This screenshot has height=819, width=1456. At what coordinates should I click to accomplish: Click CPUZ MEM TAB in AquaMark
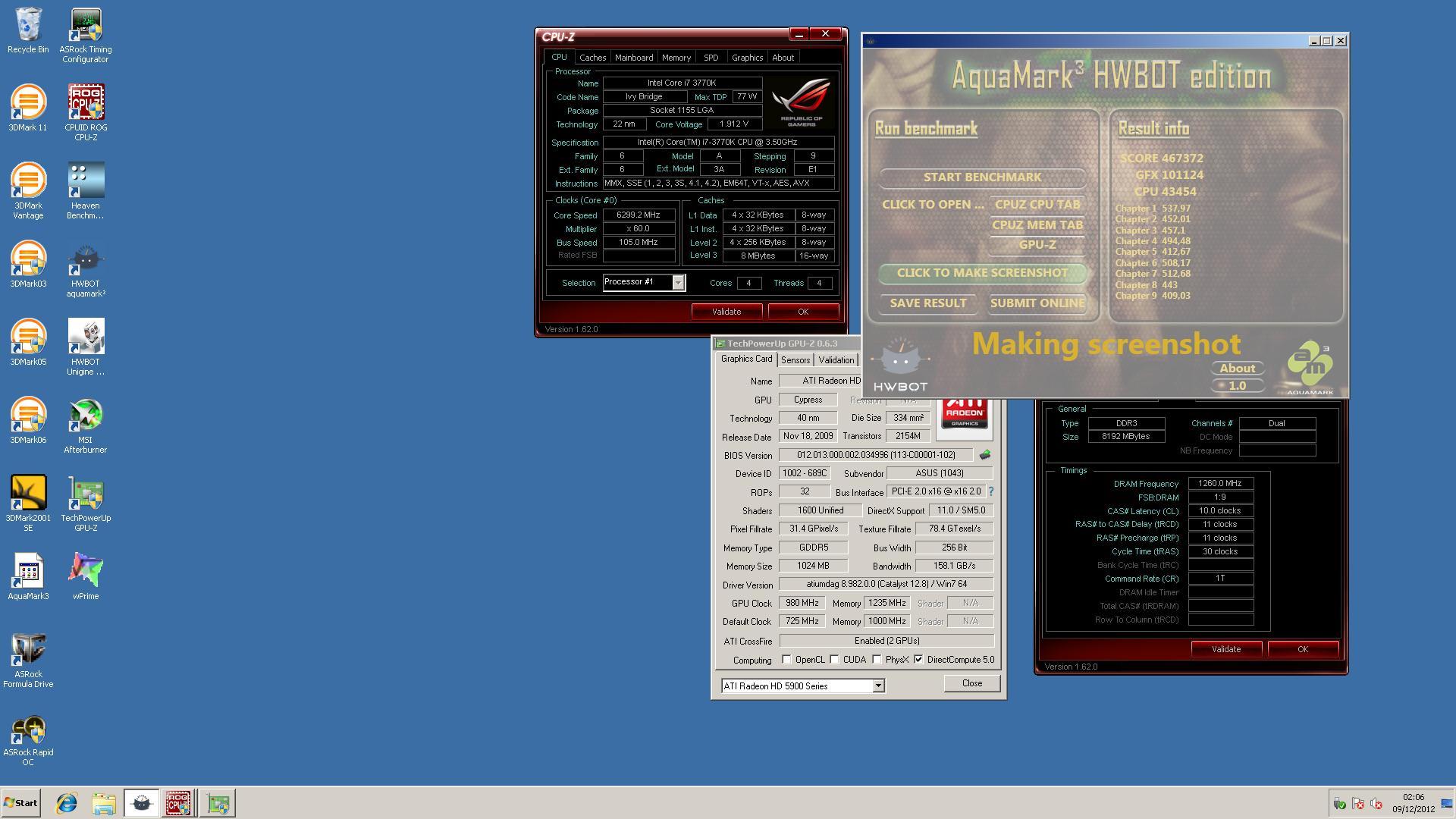point(1037,225)
